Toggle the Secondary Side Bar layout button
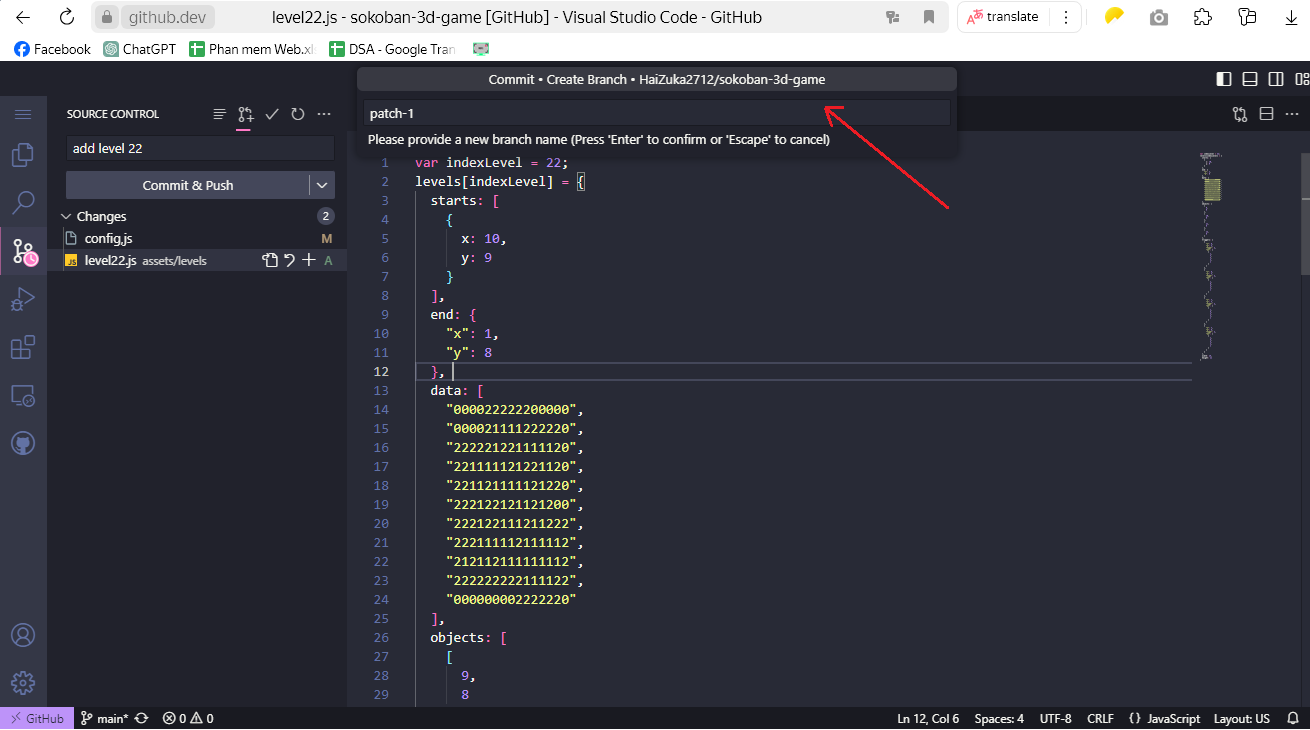This screenshot has width=1310, height=730. click(x=1276, y=79)
